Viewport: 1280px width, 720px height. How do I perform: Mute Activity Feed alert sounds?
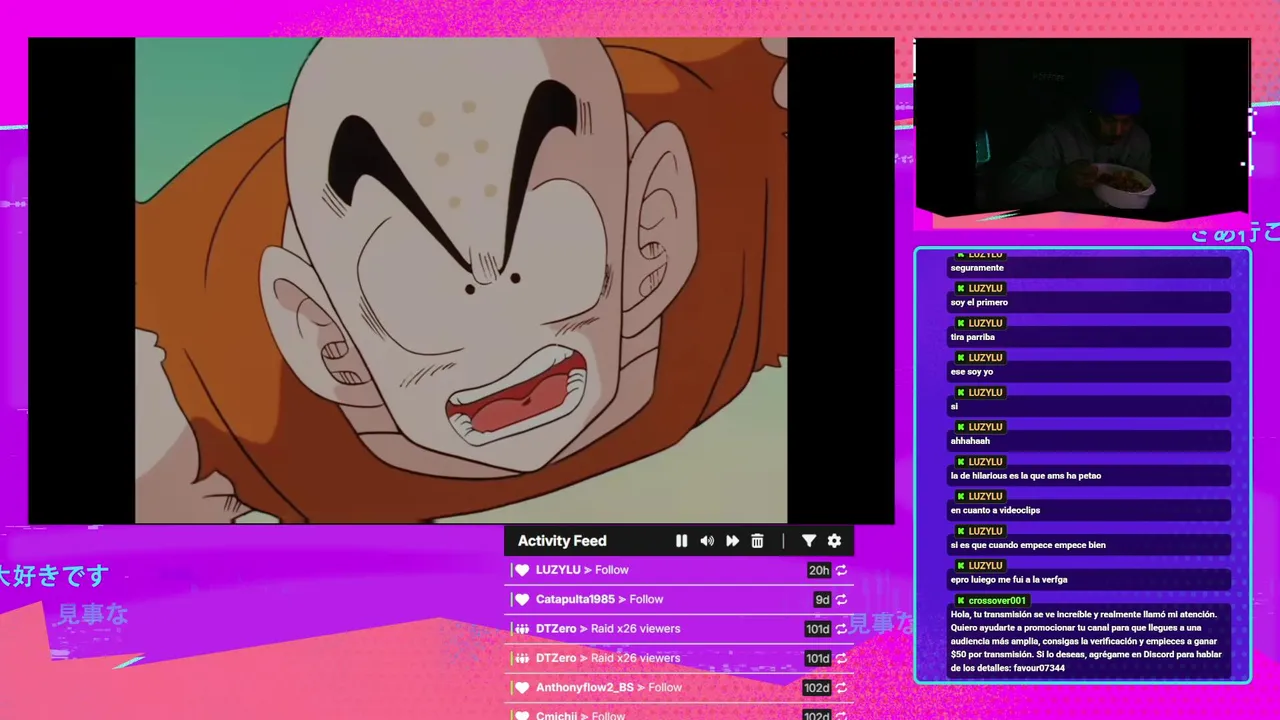707,541
